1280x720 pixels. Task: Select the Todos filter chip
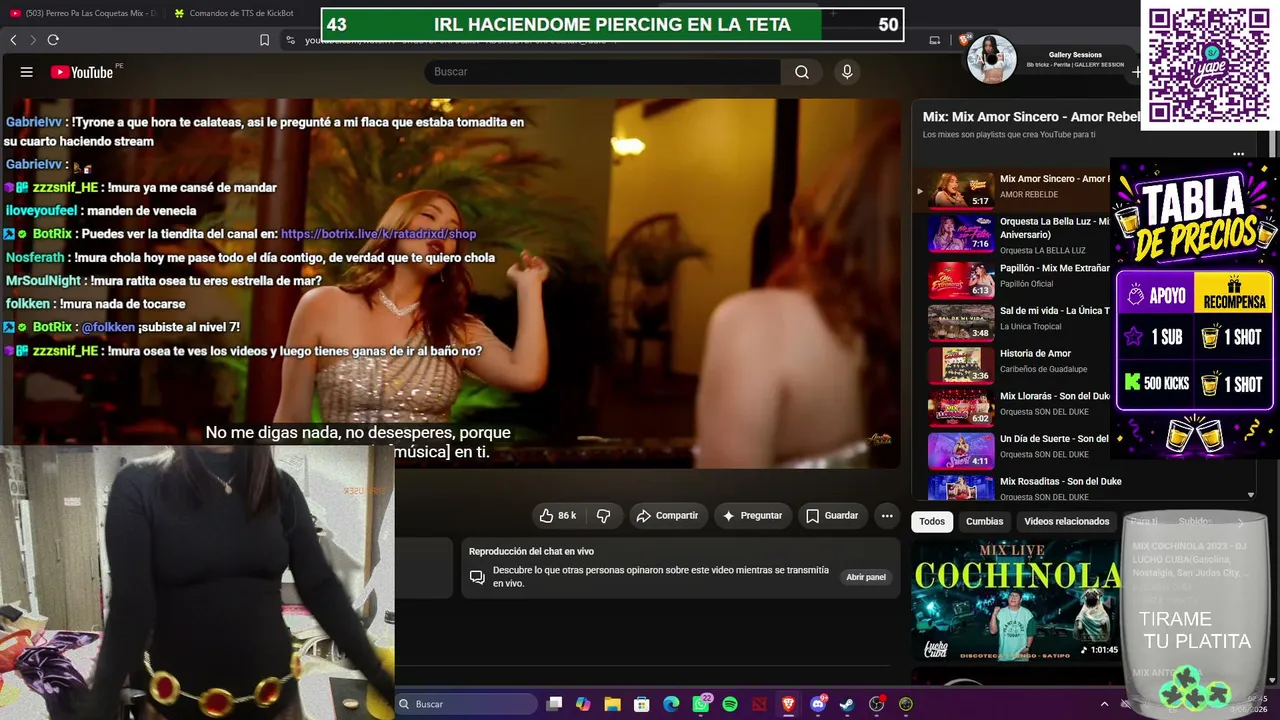tap(932, 522)
